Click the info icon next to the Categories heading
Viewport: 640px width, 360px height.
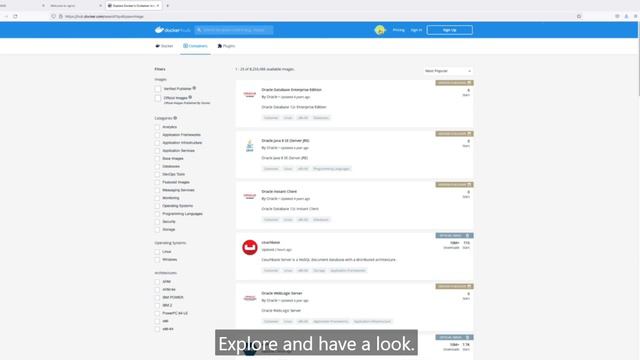click(x=176, y=118)
